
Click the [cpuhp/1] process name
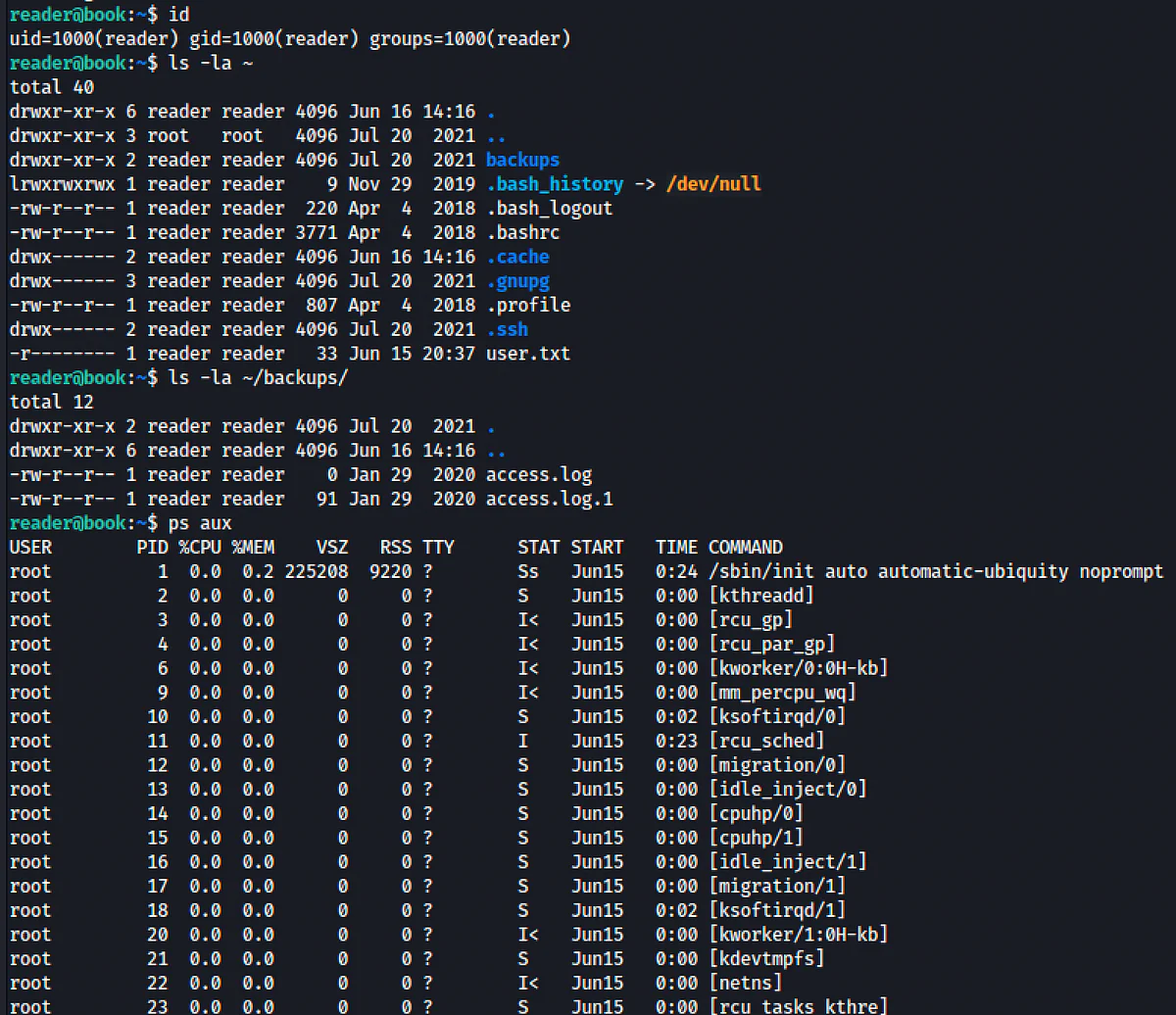pos(756,838)
